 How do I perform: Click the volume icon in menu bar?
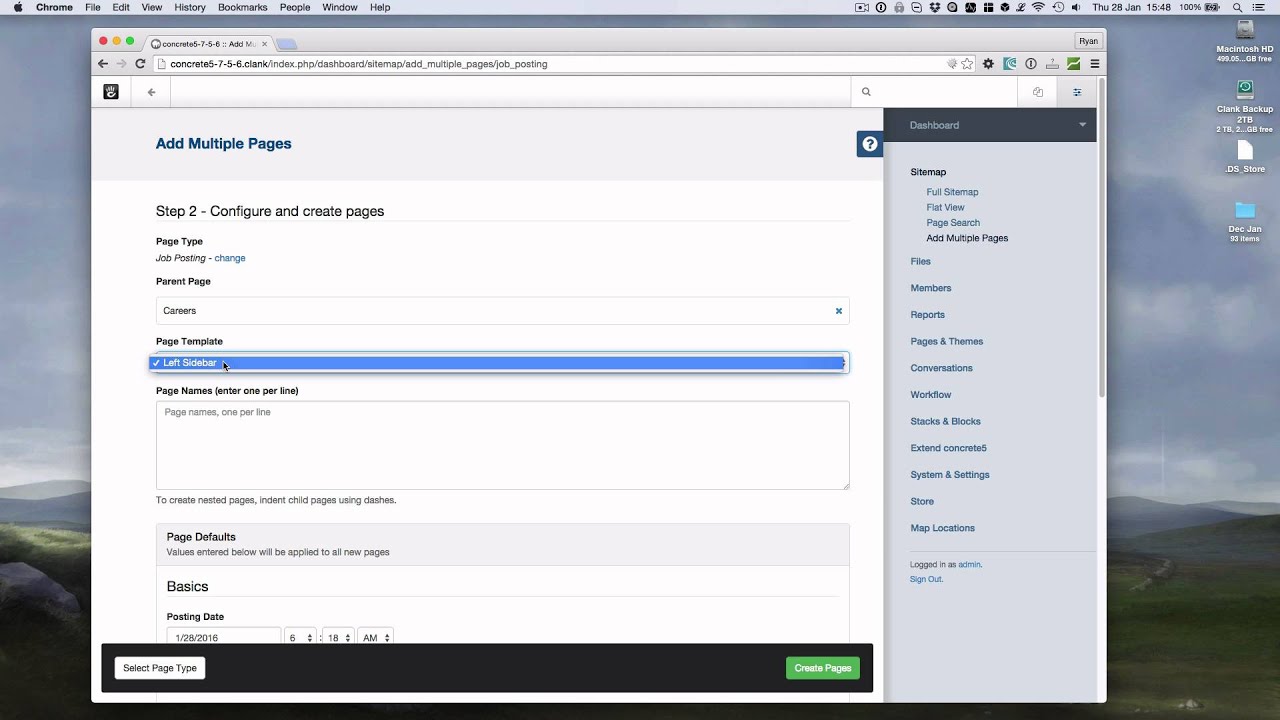1076,7
